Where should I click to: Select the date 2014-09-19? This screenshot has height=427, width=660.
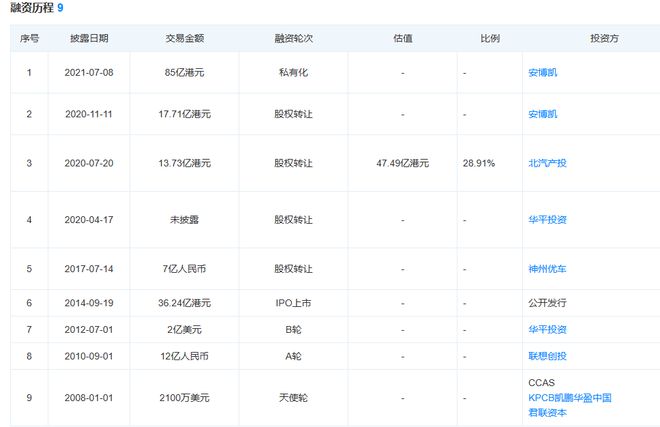pos(89,303)
